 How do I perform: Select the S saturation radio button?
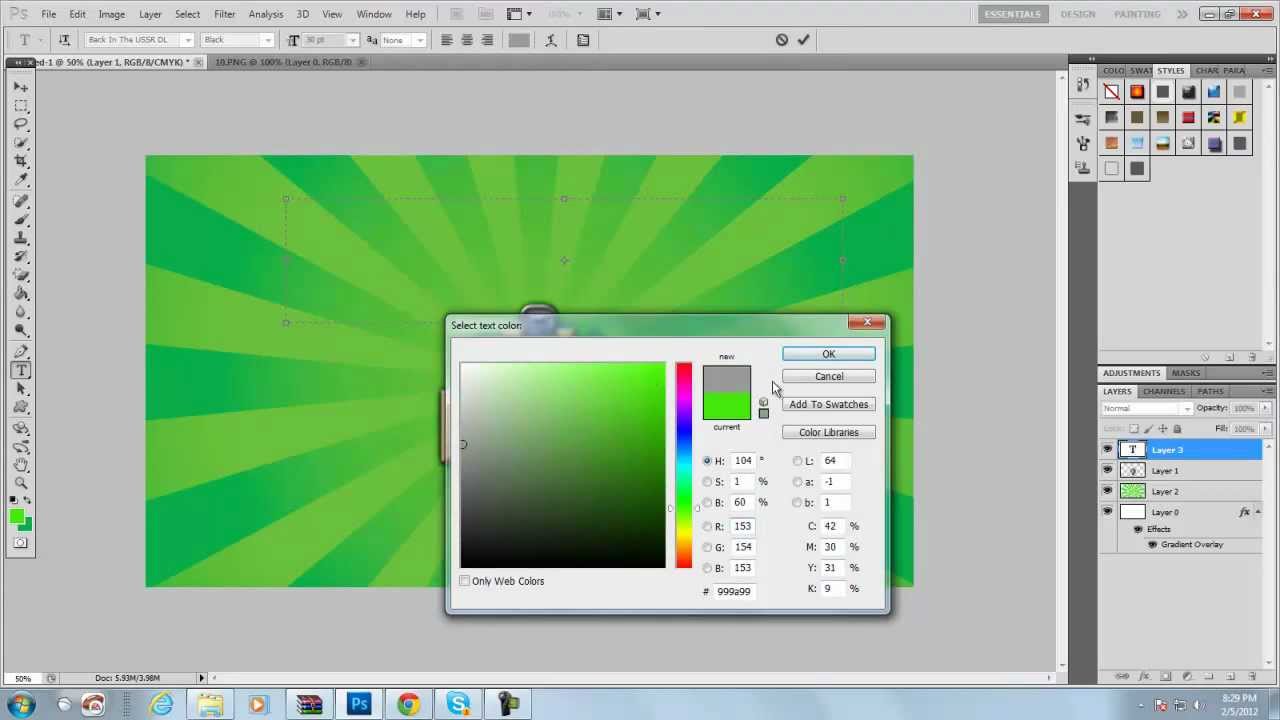point(707,482)
